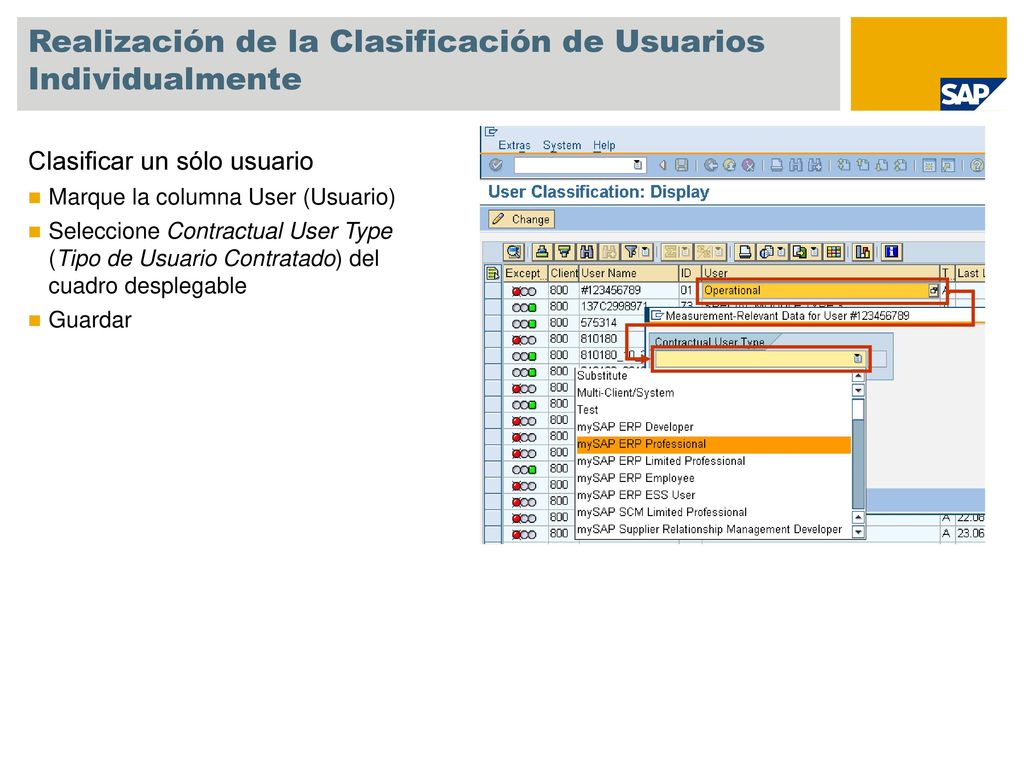
Task: Select mySAP Supplier Relationship Management Developer entry
Action: pyautogui.click(x=714, y=529)
